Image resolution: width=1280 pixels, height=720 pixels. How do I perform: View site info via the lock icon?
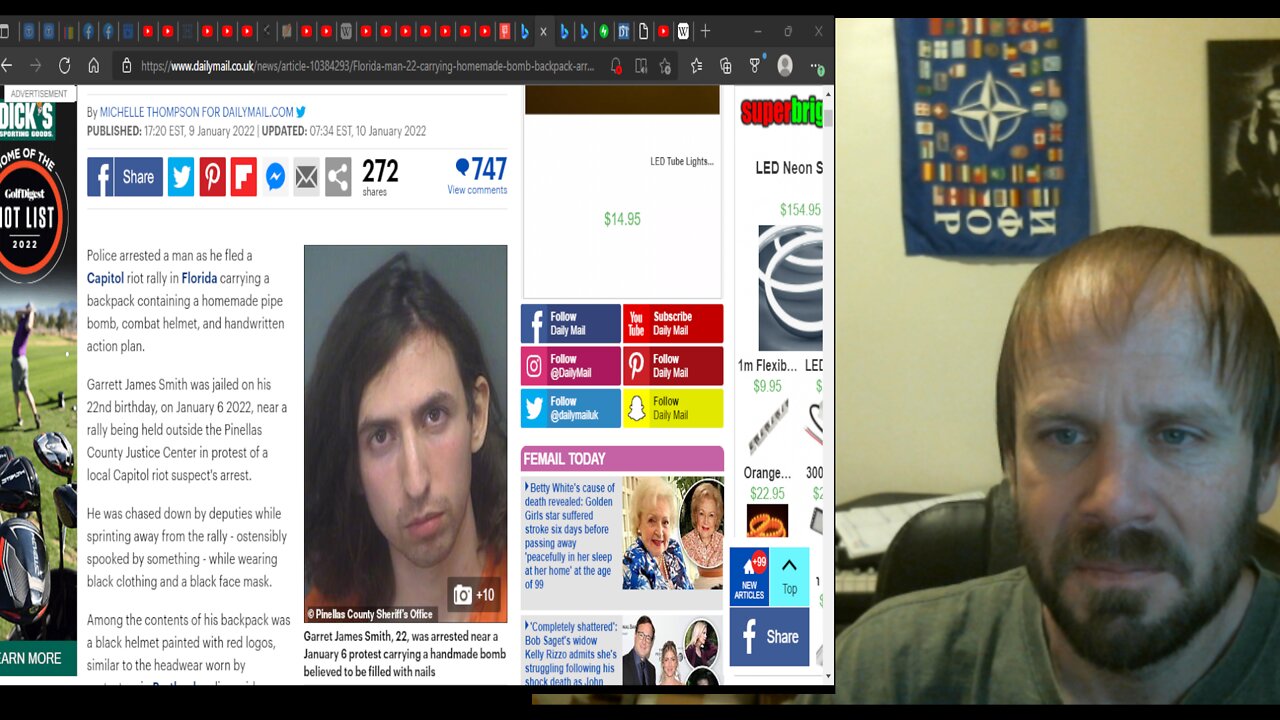pyautogui.click(x=126, y=66)
